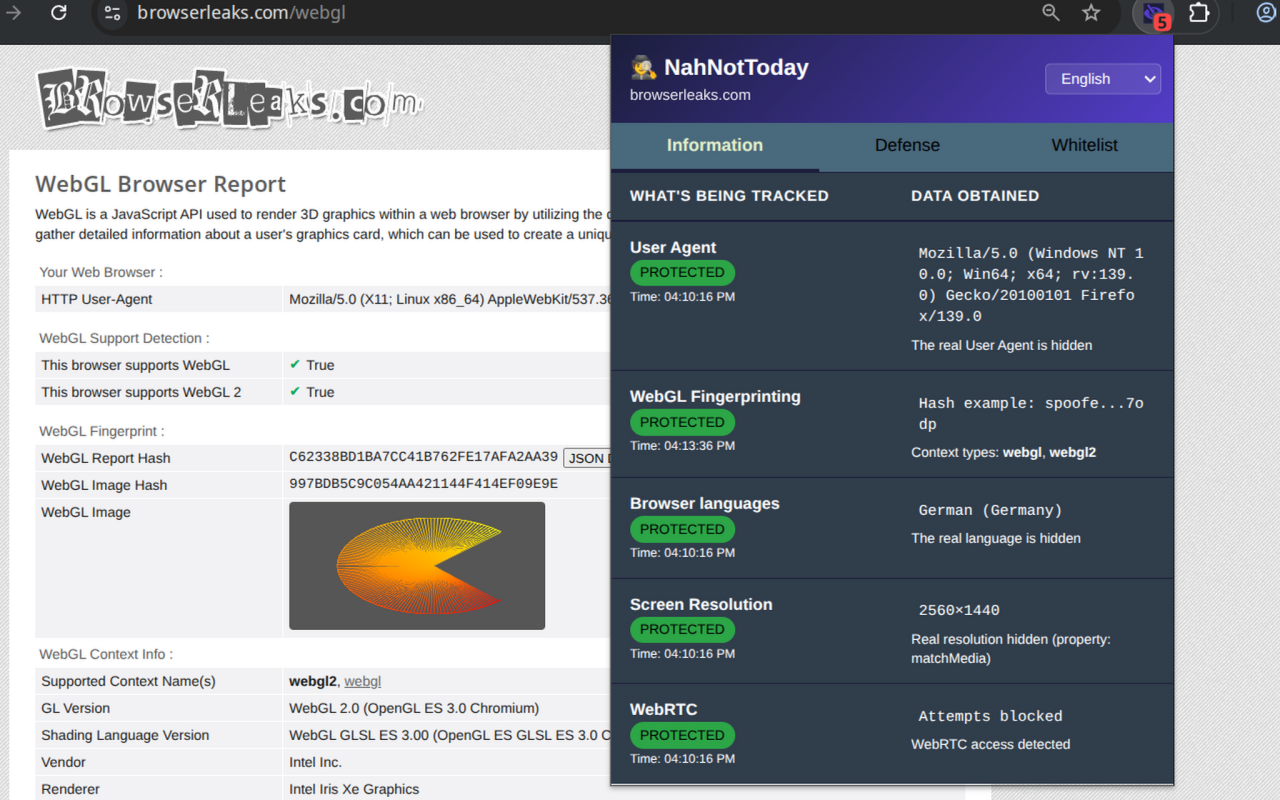Click the "WHAT'S BEING TRACKED" column header

tap(729, 196)
